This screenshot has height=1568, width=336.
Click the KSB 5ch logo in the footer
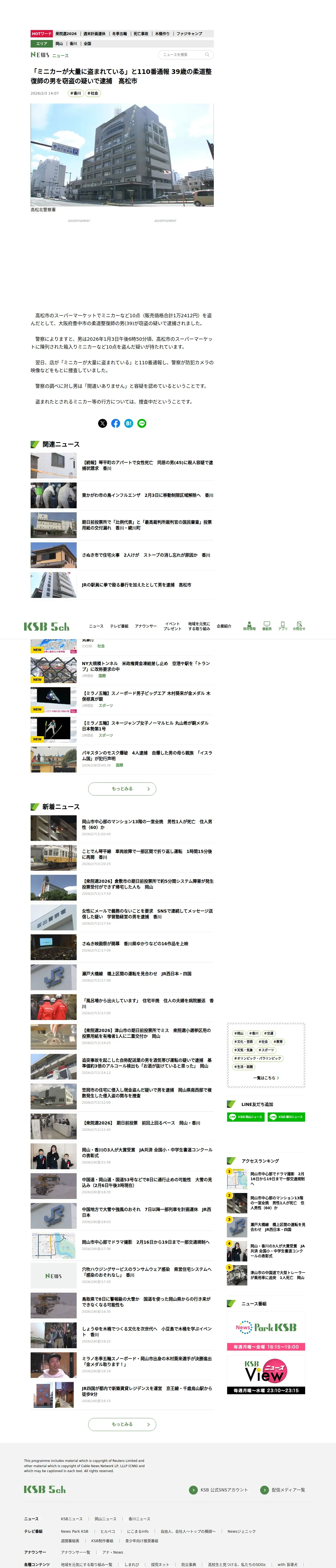[x=44, y=1490]
